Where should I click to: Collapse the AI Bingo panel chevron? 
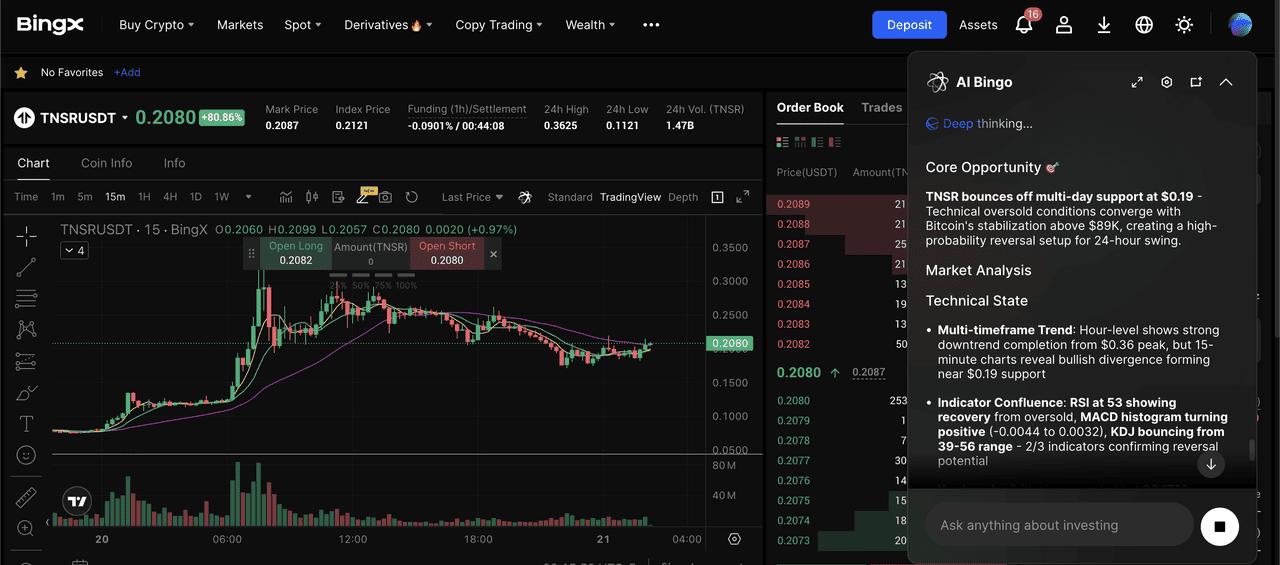point(1226,82)
